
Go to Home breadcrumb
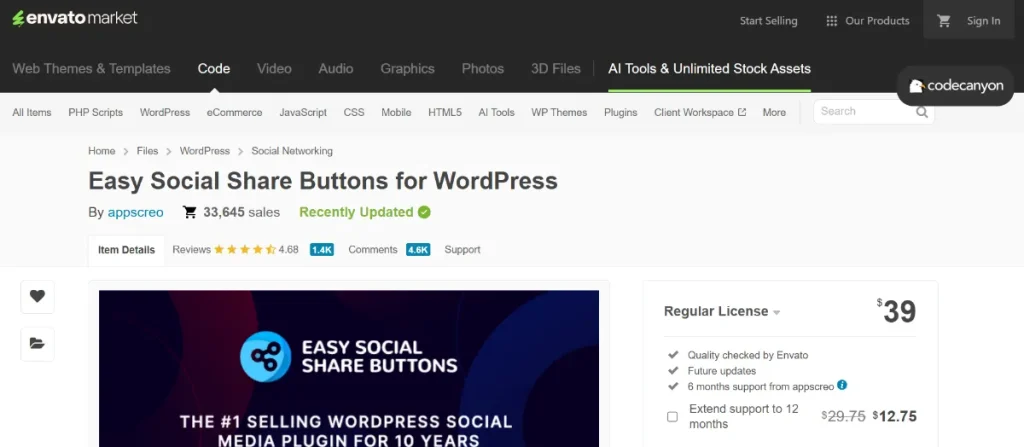point(102,151)
